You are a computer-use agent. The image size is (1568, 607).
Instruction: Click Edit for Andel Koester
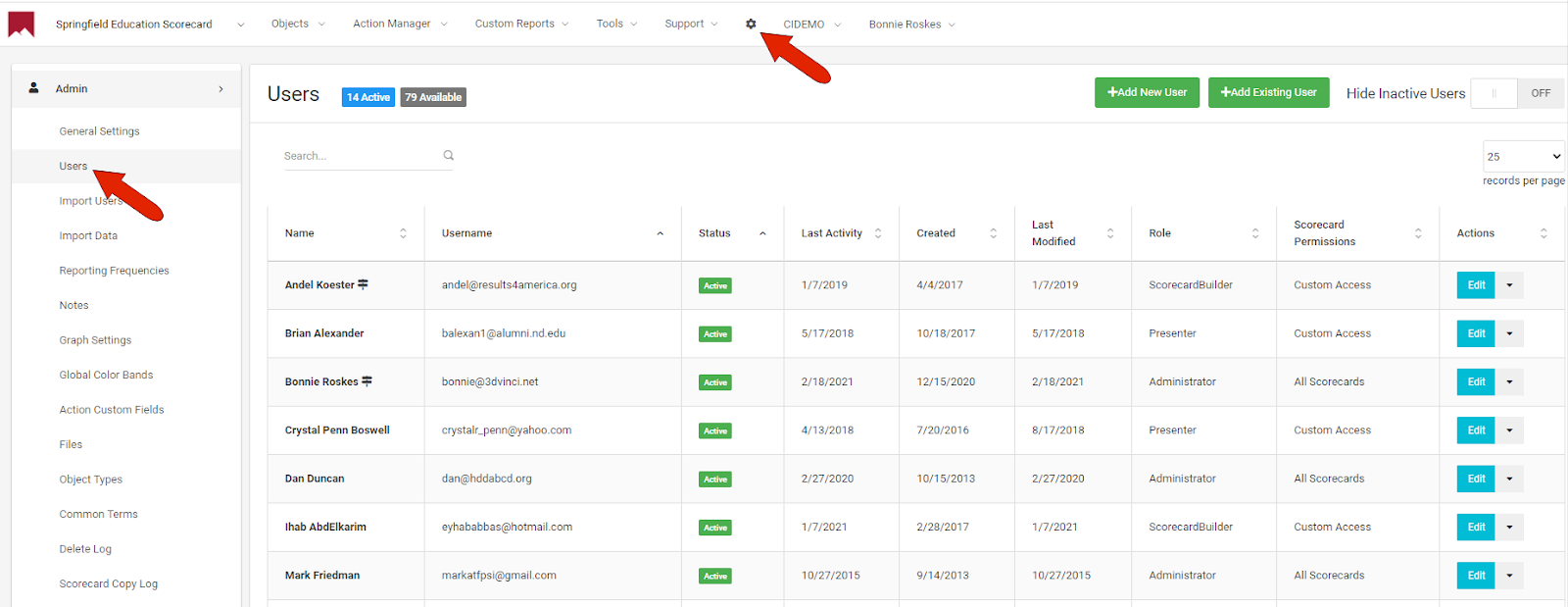click(1476, 285)
